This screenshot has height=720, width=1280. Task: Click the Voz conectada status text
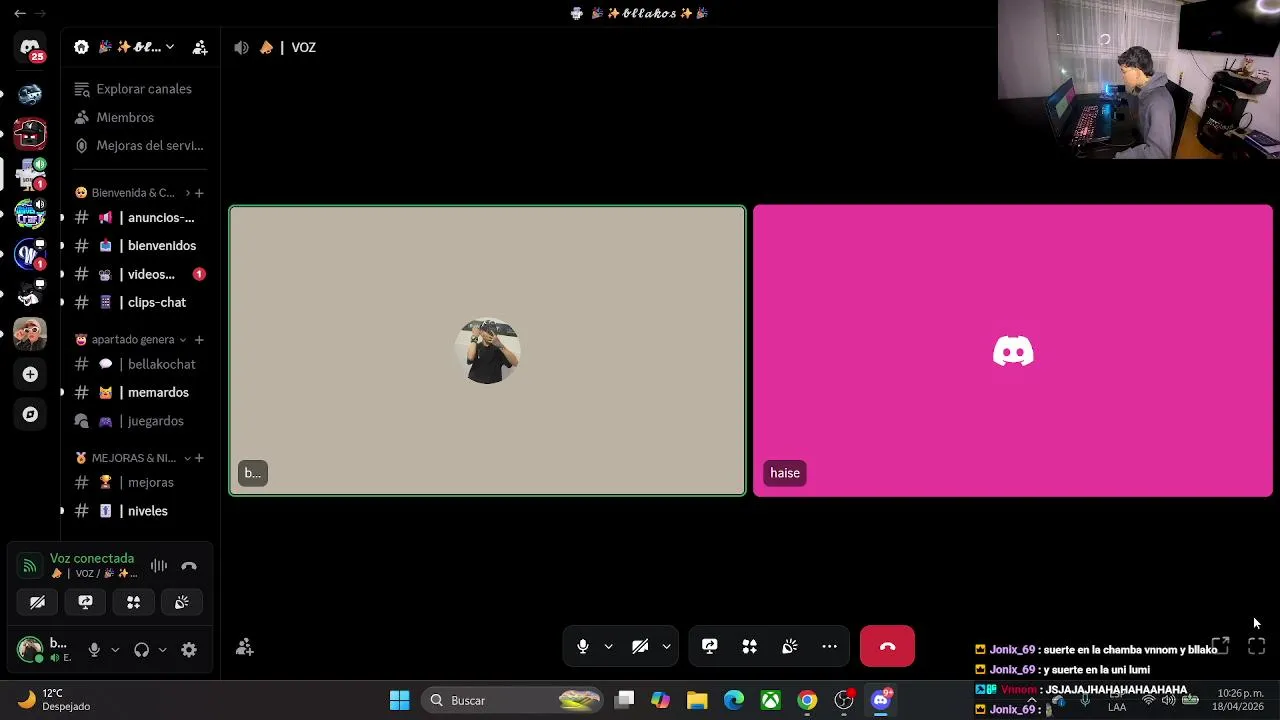[92, 558]
